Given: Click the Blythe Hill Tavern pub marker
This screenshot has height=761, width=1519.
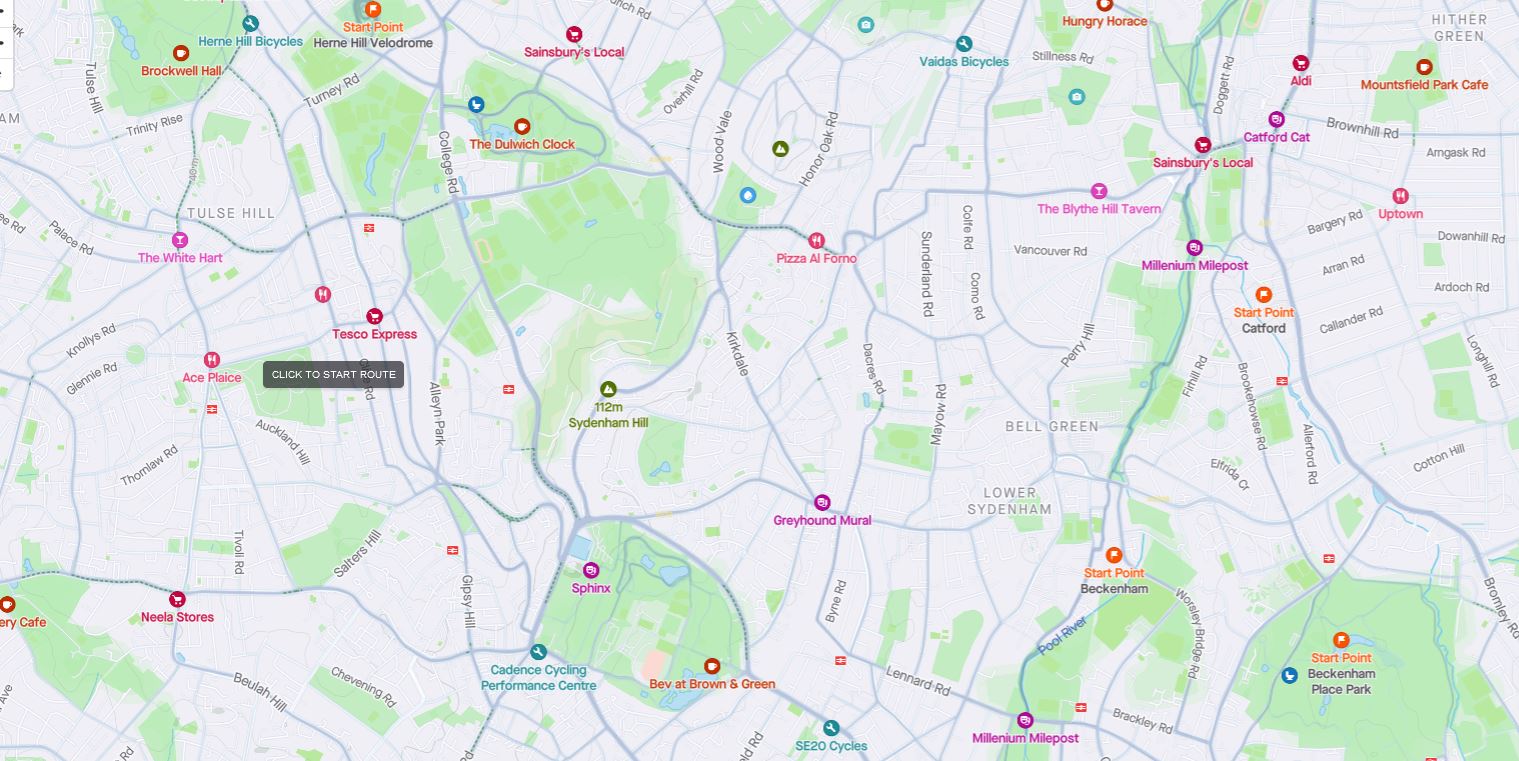Looking at the screenshot, I should tap(1099, 191).
